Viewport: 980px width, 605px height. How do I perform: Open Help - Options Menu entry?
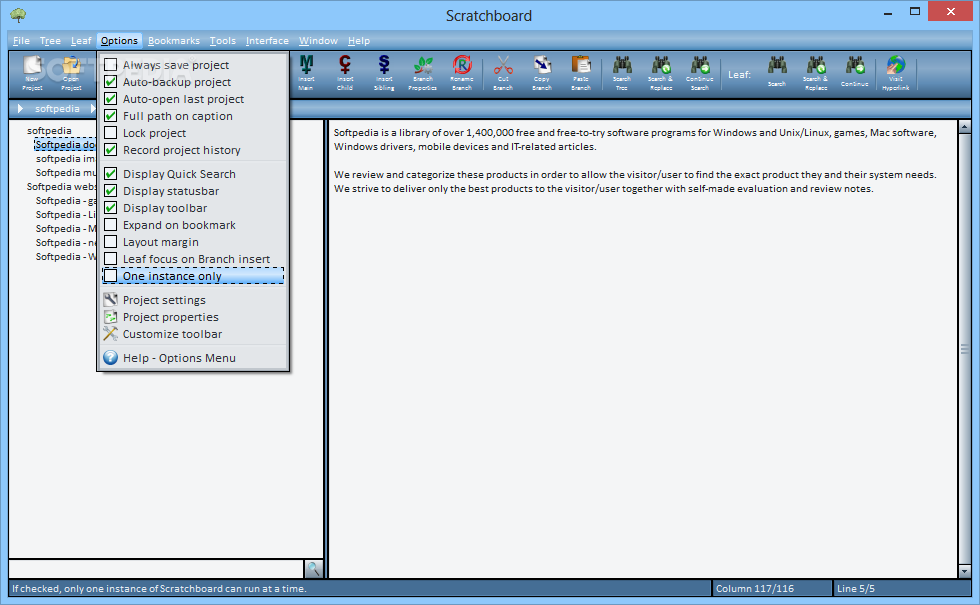point(193,358)
